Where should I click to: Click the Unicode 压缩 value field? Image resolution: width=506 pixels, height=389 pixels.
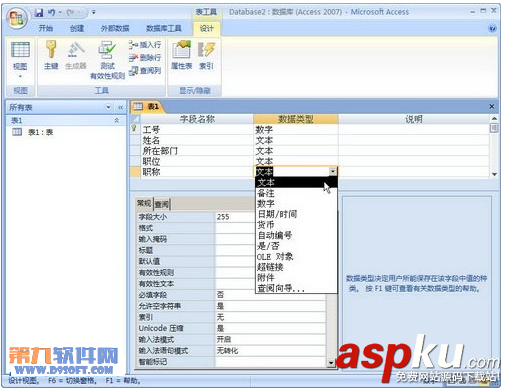270,328
